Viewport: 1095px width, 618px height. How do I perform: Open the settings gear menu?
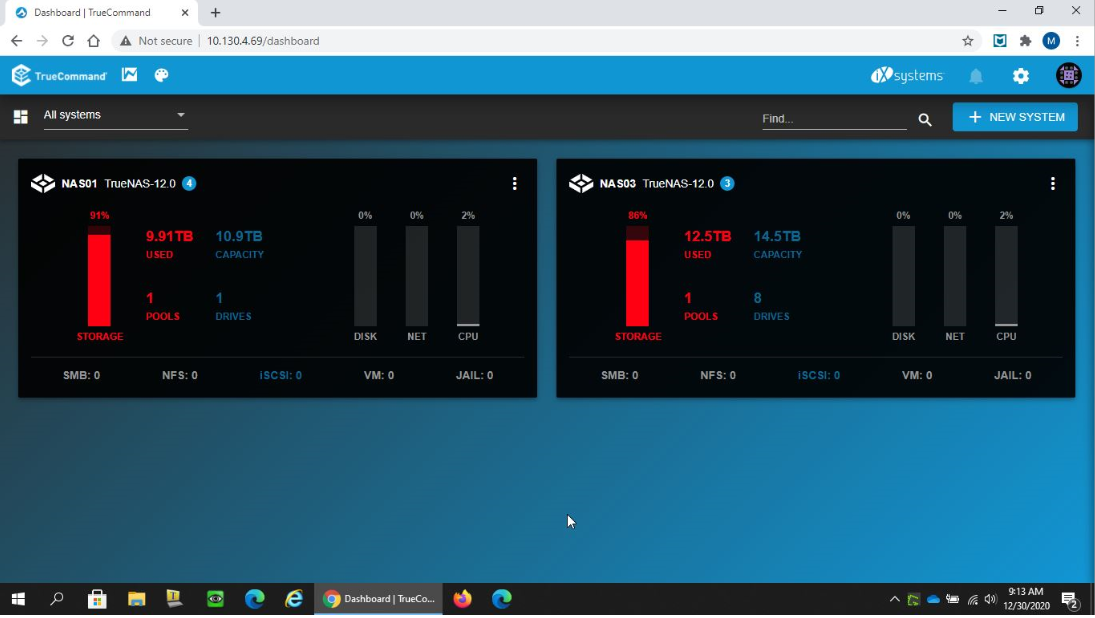(x=1020, y=75)
